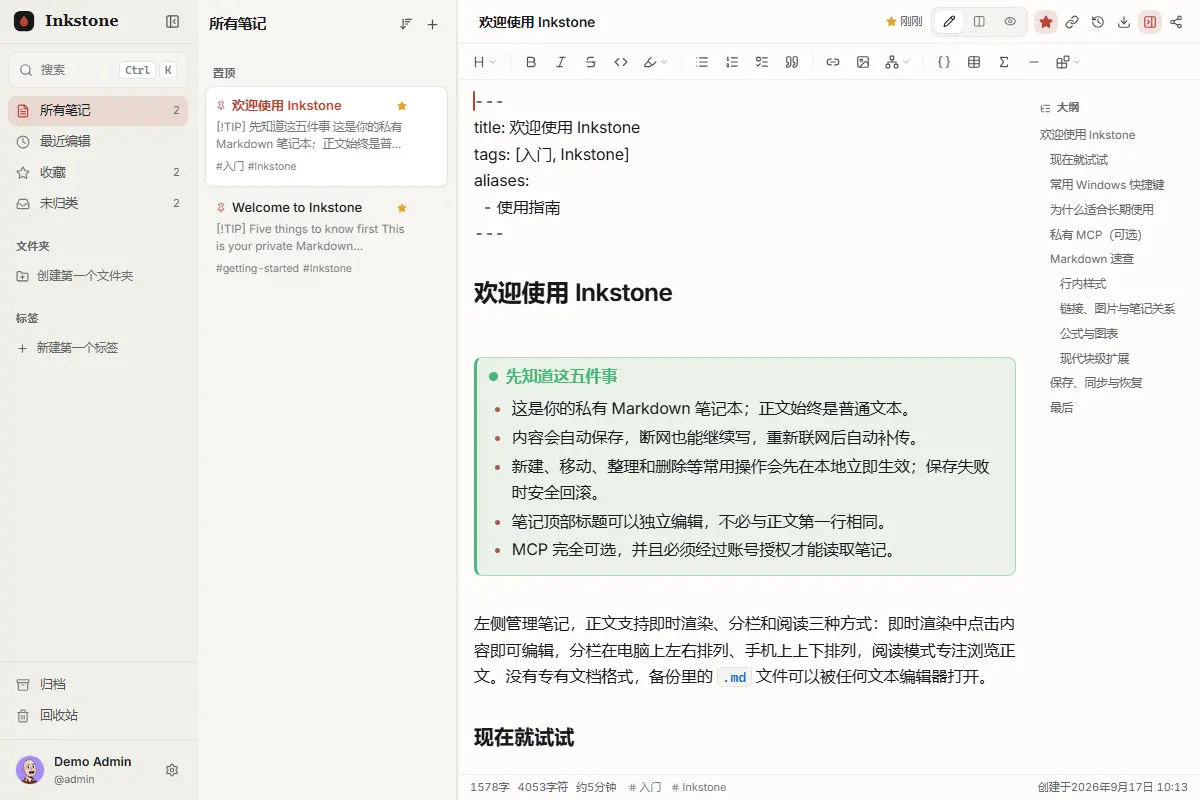Open the note sort options

point(406,24)
